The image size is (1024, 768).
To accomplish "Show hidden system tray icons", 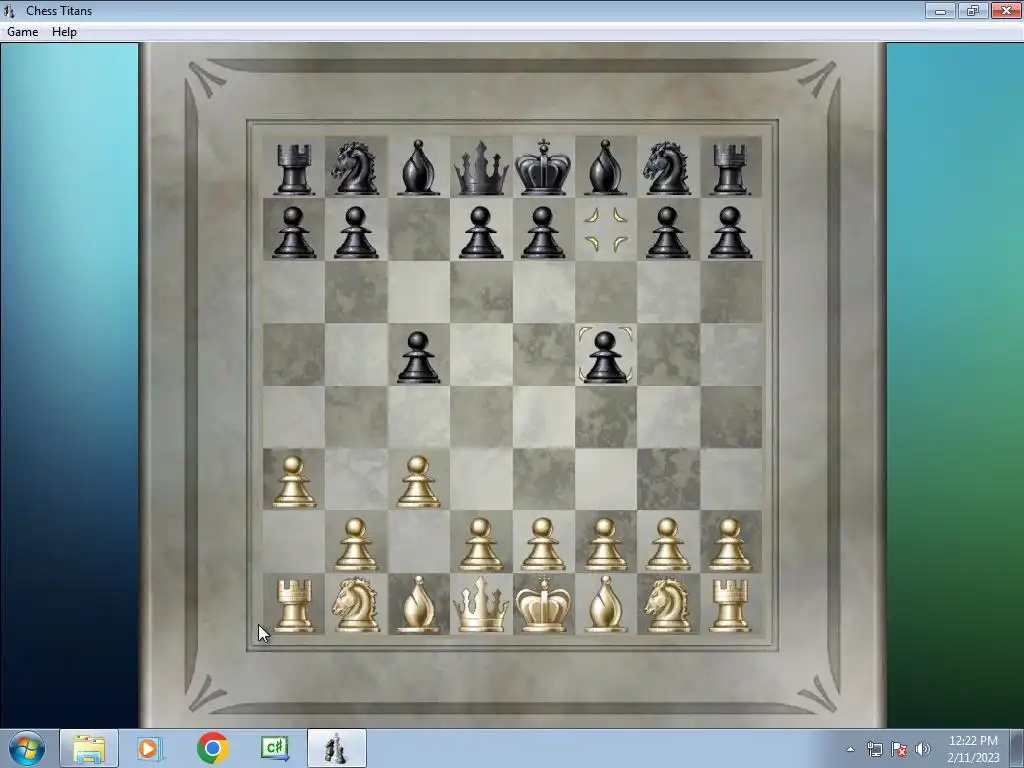I will [x=850, y=749].
